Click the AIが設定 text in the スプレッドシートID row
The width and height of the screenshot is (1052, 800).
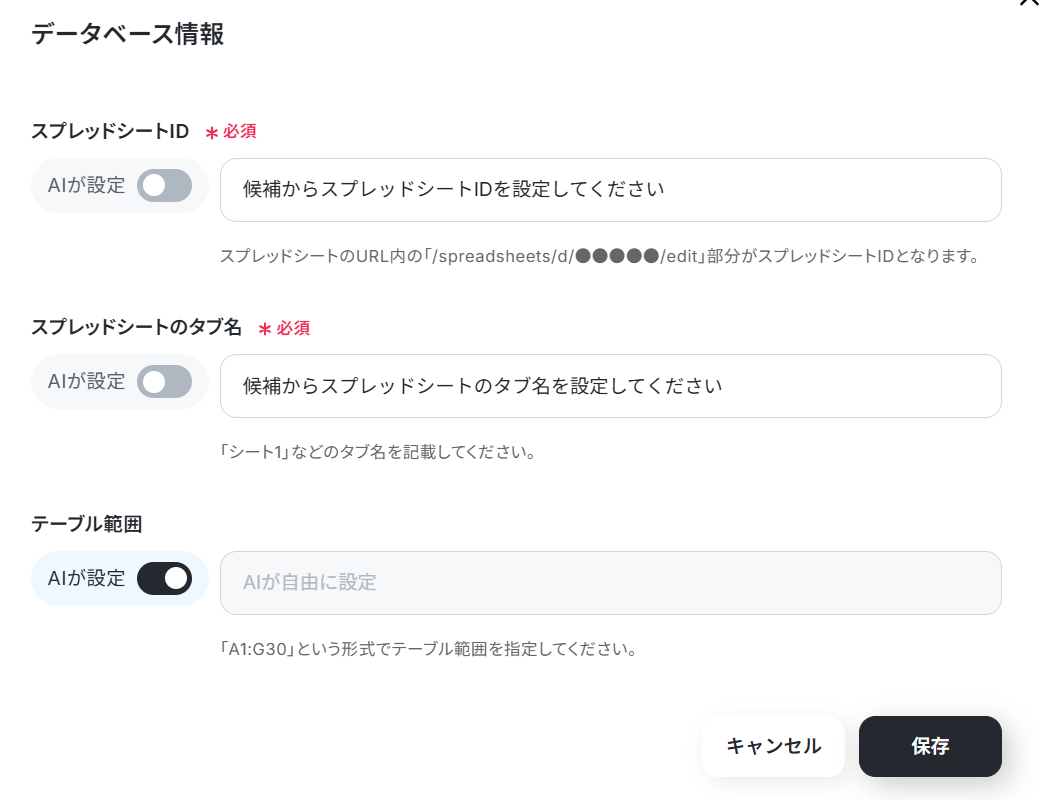[x=86, y=185]
